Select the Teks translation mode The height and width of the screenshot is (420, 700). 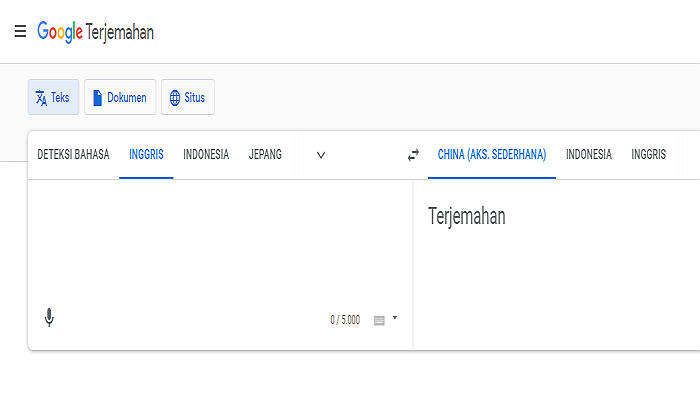[x=53, y=97]
